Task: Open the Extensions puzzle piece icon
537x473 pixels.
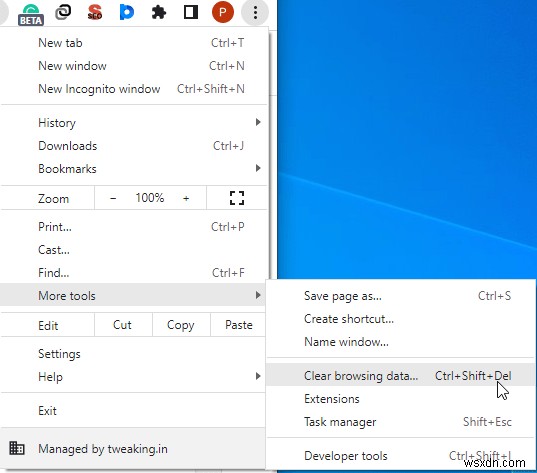Action: coord(159,12)
